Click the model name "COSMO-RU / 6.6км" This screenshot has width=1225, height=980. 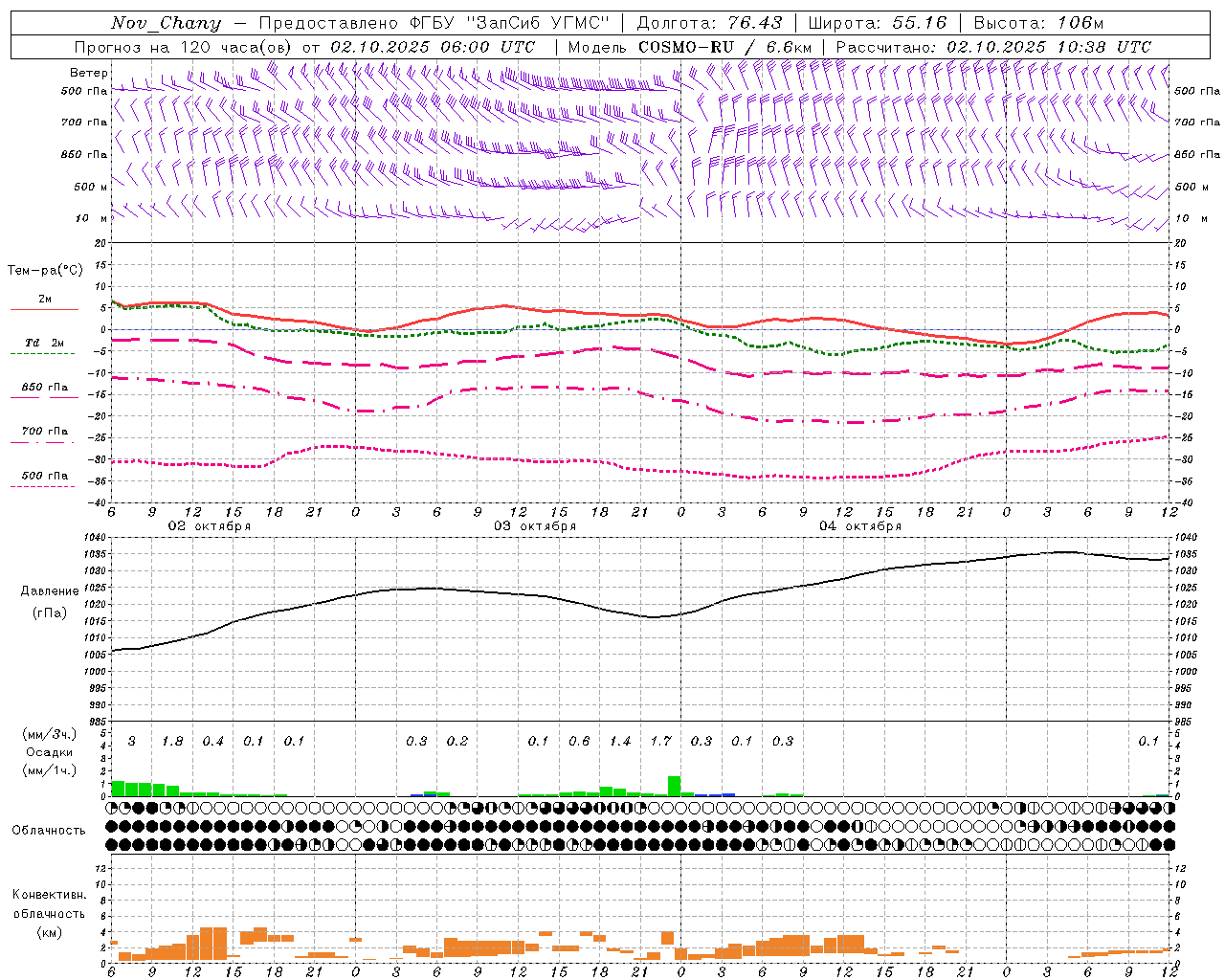tap(724, 47)
